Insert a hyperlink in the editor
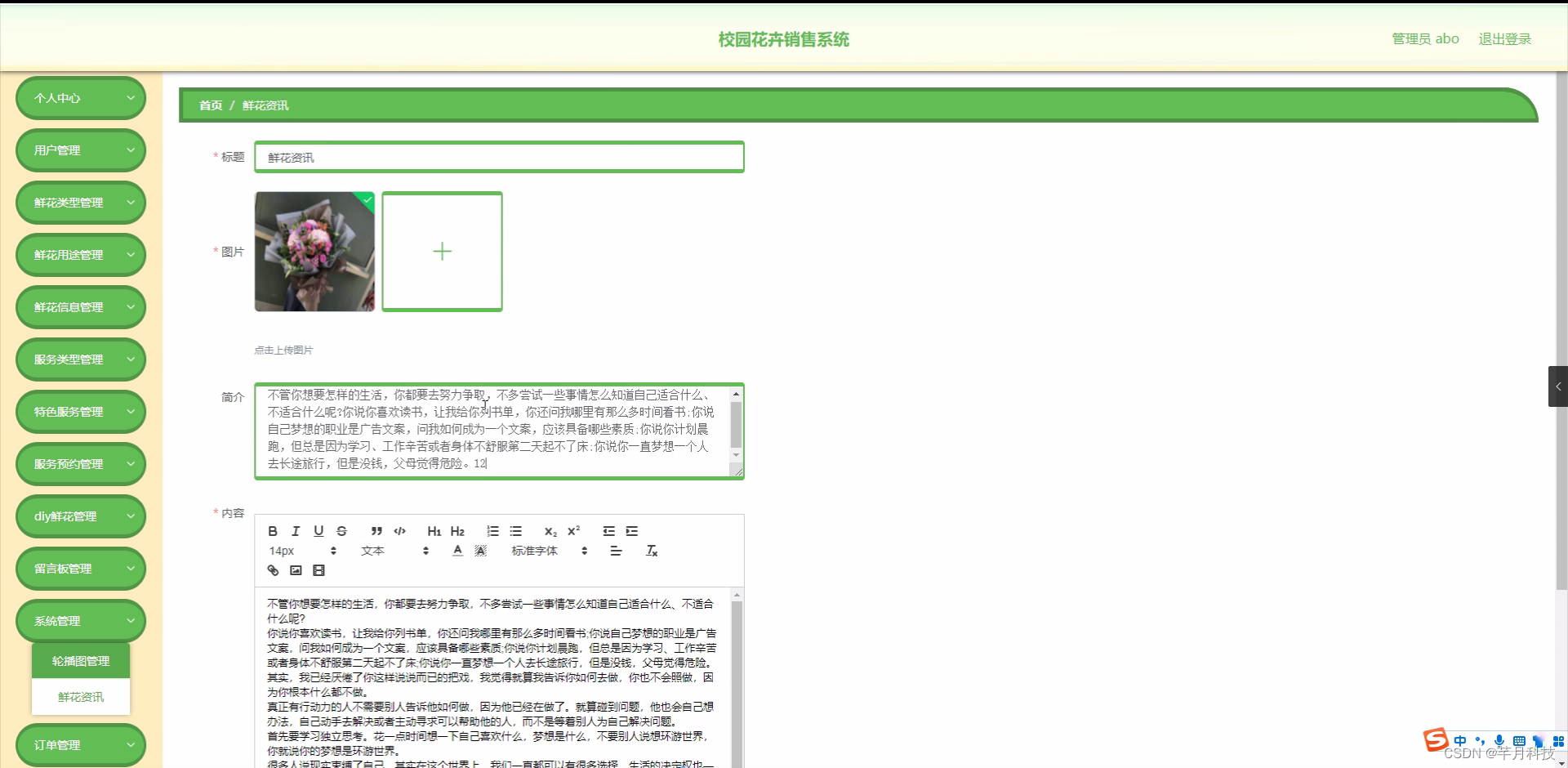The height and width of the screenshot is (768, 1568). 273,570
